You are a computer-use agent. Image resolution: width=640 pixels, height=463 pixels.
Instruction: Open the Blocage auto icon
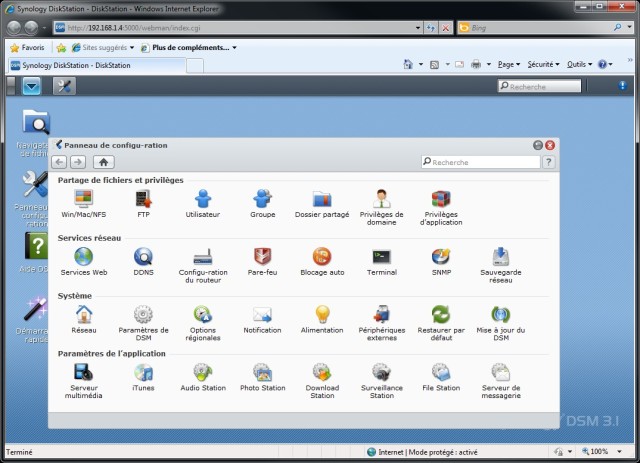coord(322,257)
